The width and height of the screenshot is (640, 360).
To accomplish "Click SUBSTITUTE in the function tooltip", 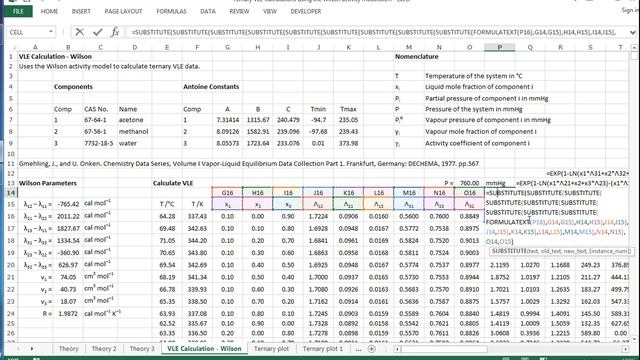I will [x=509, y=251].
